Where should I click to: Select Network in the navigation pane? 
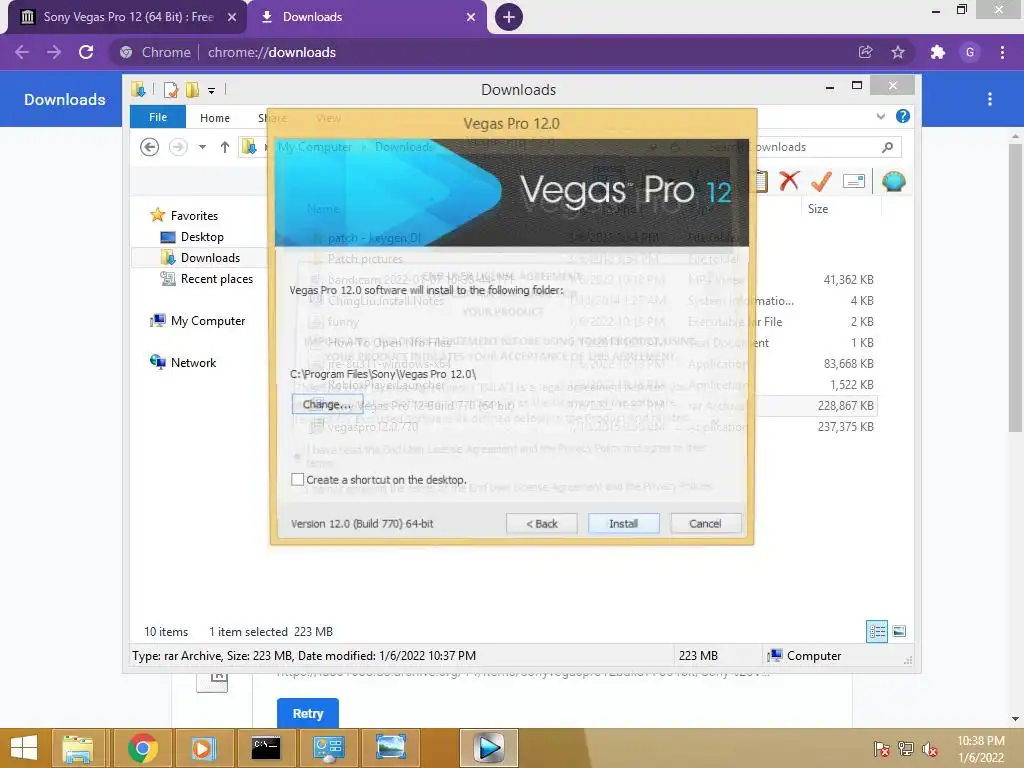[x=193, y=362]
